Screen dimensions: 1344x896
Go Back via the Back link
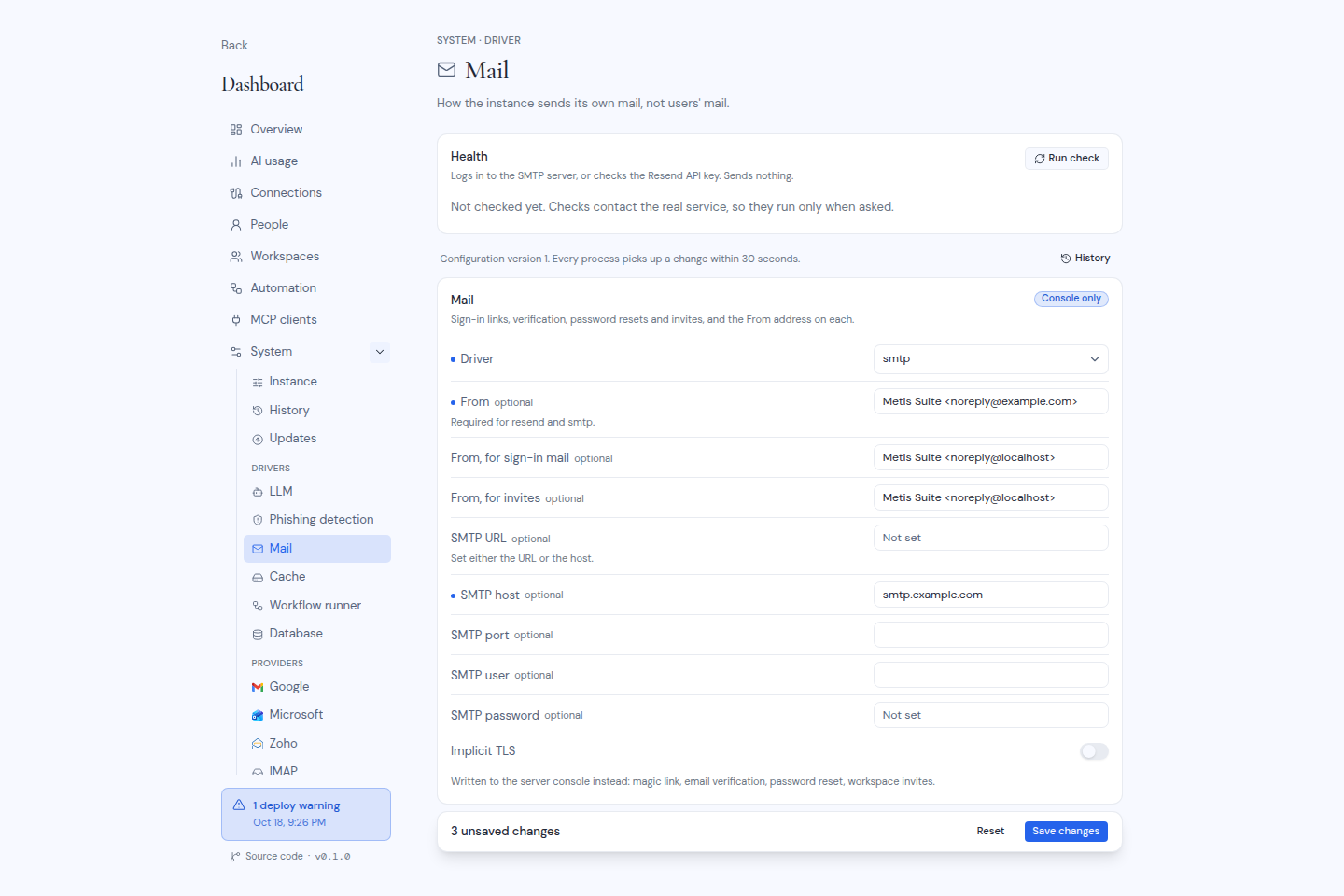pos(234,46)
